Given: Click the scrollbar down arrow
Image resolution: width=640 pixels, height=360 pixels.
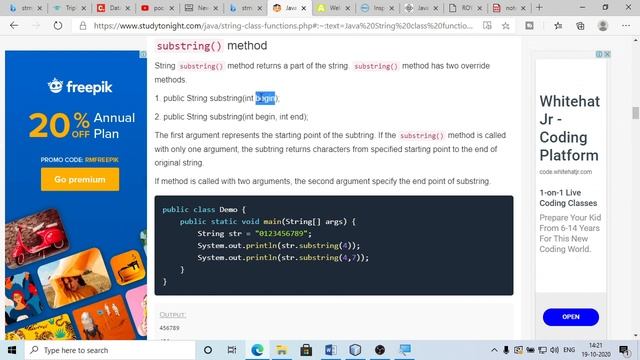Looking at the screenshot, I should [636, 336].
